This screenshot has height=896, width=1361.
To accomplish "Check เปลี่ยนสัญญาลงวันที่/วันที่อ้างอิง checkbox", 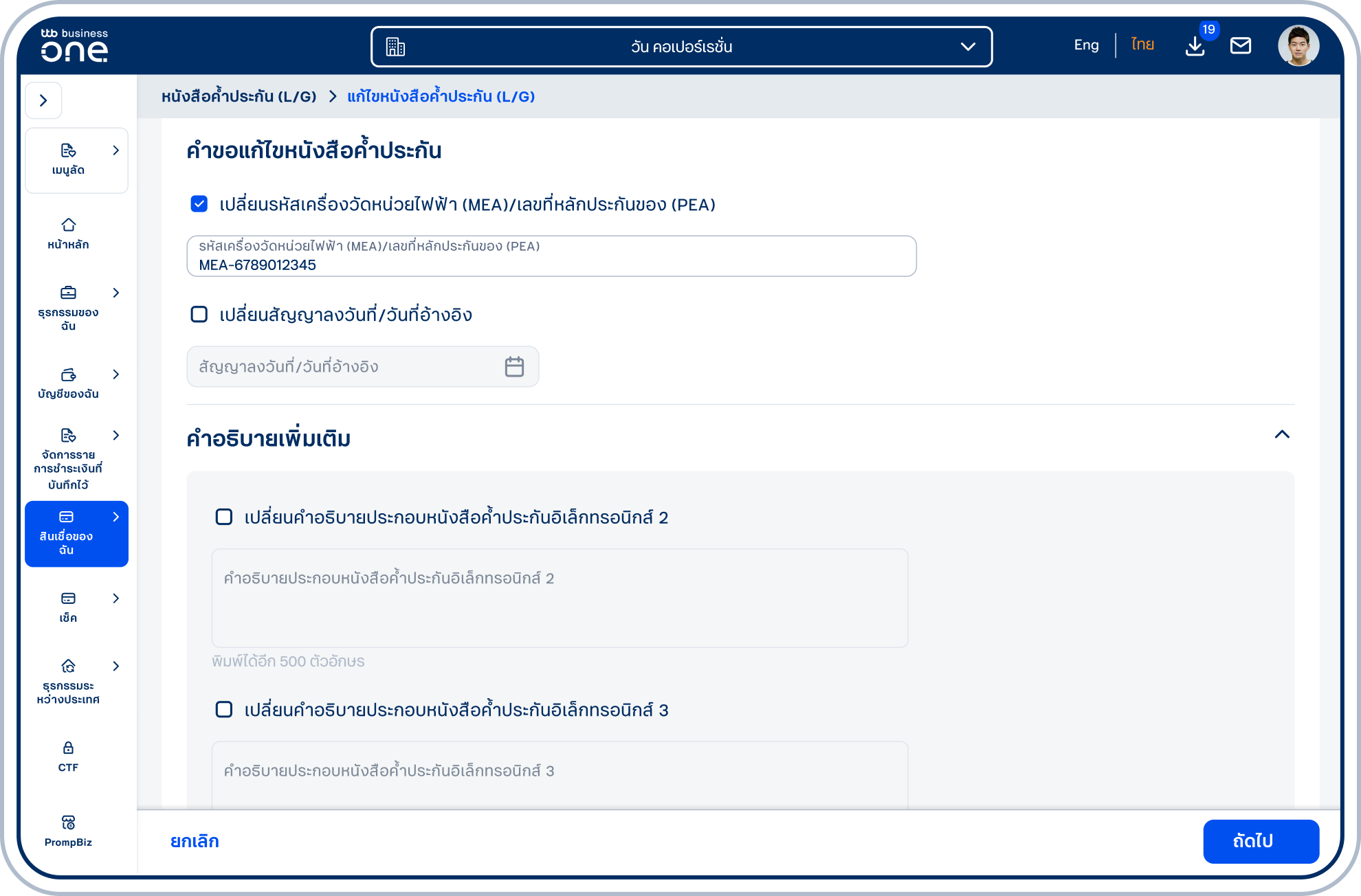I will [x=199, y=314].
